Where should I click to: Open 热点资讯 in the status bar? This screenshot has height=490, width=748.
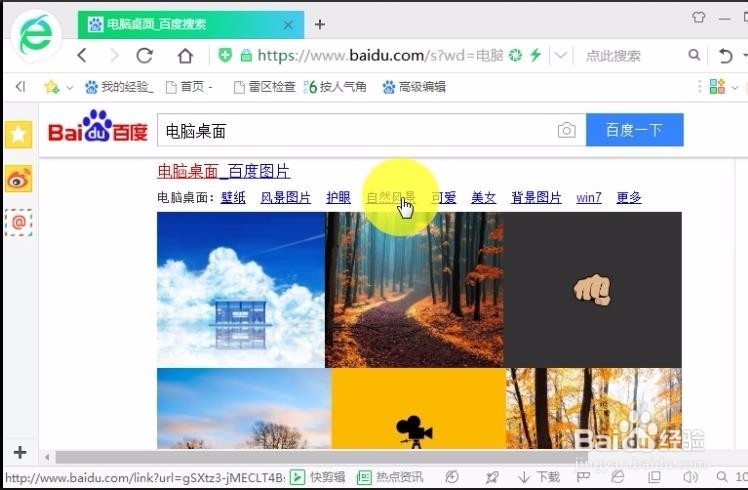click(390, 477)
